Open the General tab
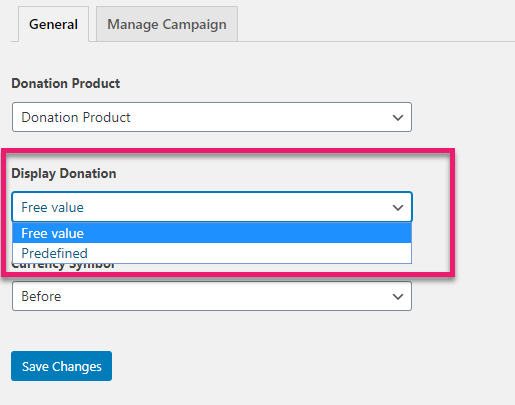This screenshot has height=405, width=515. (53, 24)
